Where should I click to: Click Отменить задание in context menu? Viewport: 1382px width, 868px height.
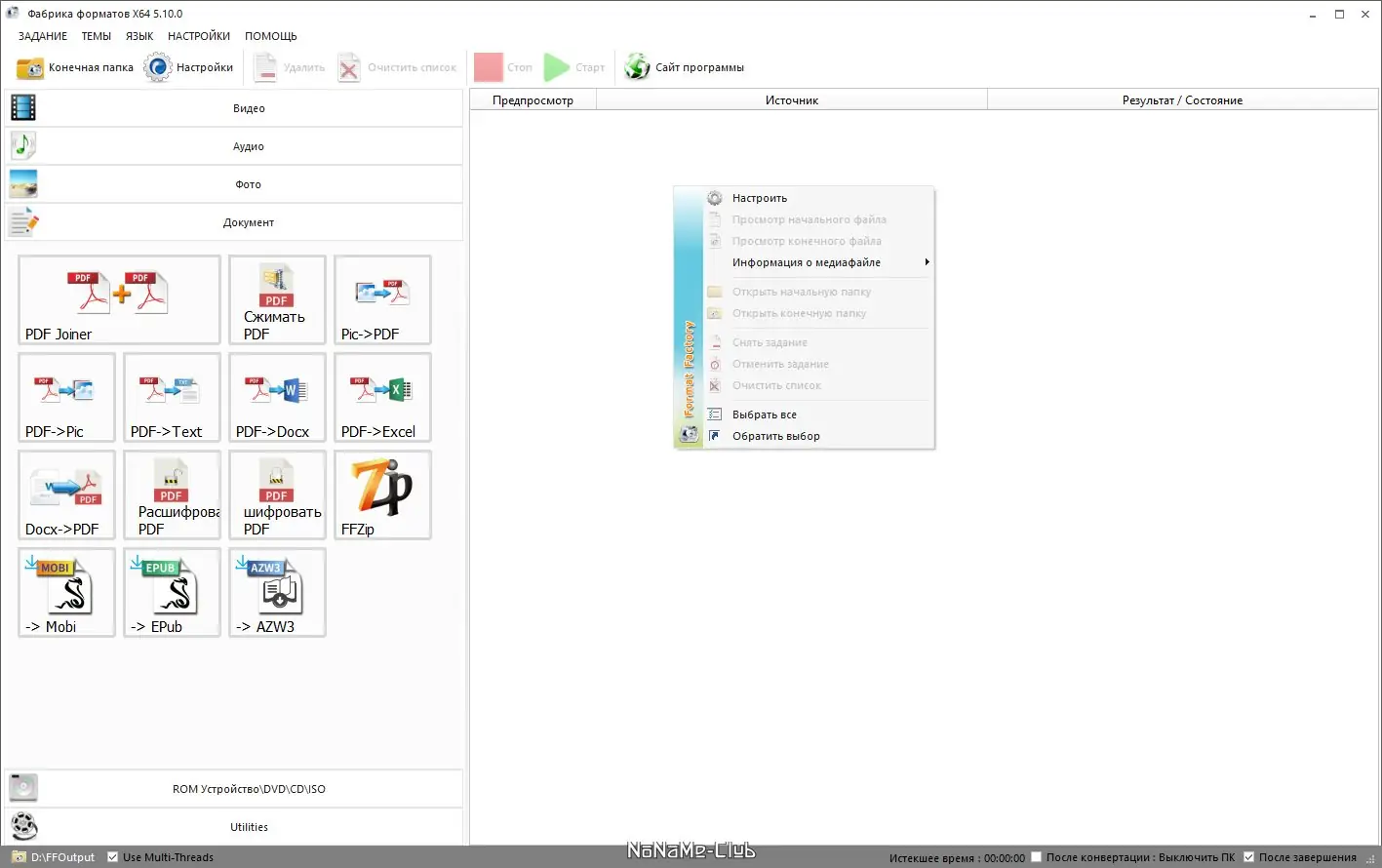click(x=818, y=364)
